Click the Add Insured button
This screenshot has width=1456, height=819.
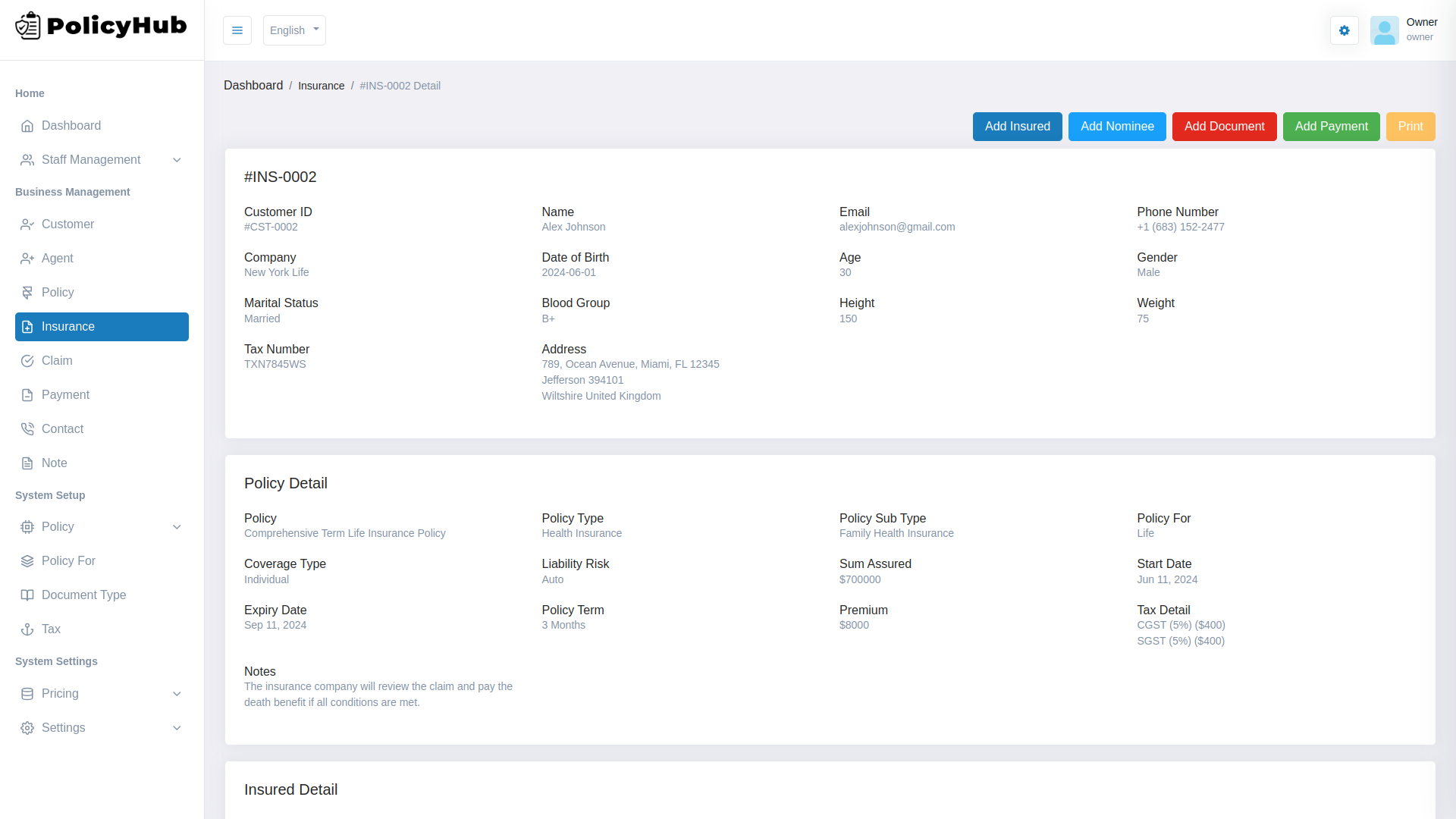[1017, 127]
